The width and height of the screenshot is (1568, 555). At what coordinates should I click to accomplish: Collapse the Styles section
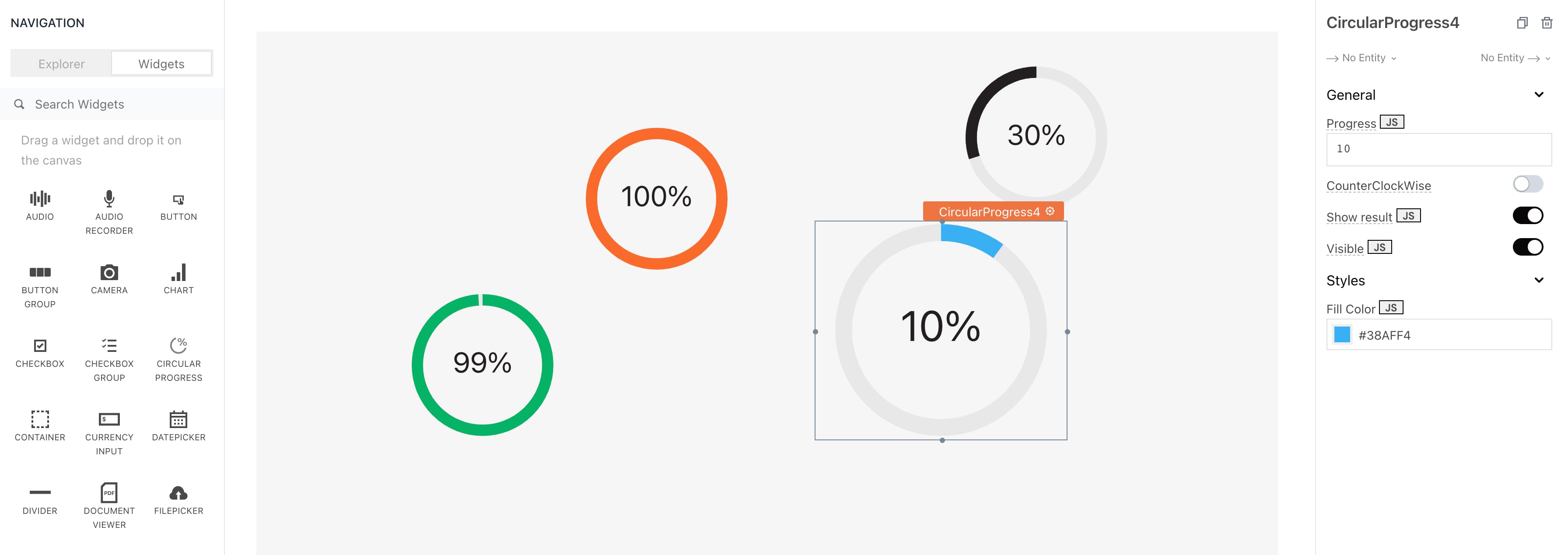(1538, 280)
